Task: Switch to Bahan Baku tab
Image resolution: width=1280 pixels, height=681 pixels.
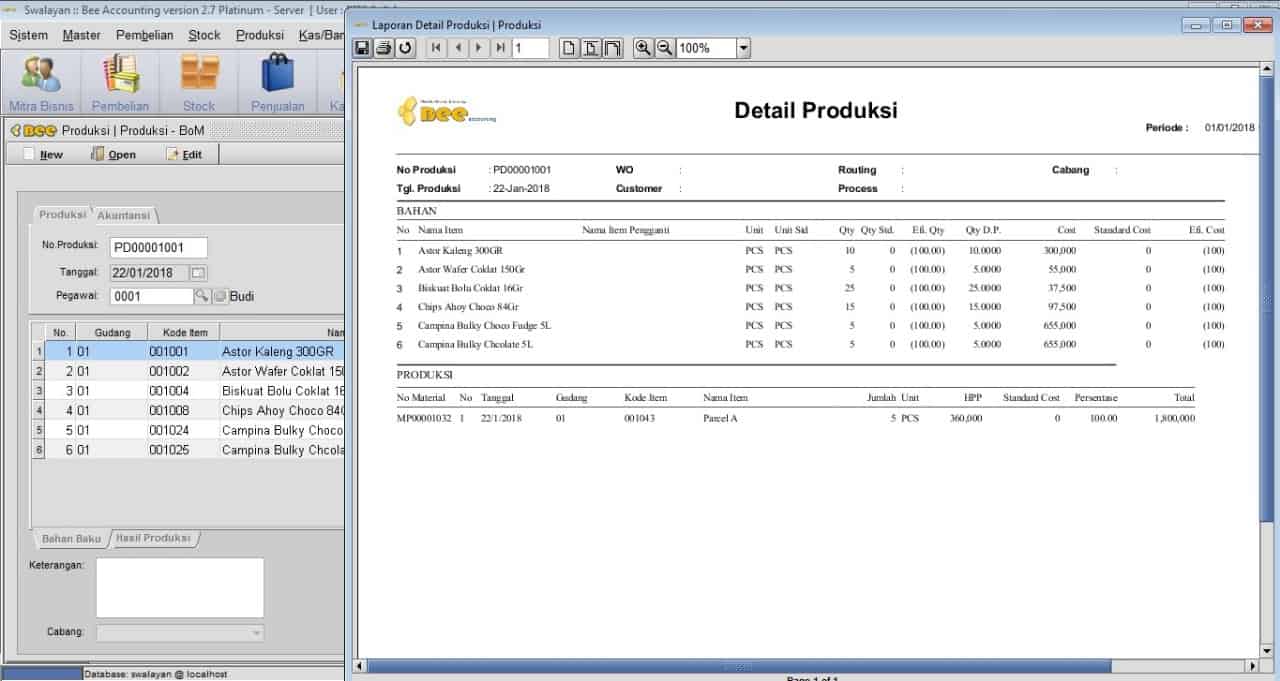Action: tap(71, 538)
